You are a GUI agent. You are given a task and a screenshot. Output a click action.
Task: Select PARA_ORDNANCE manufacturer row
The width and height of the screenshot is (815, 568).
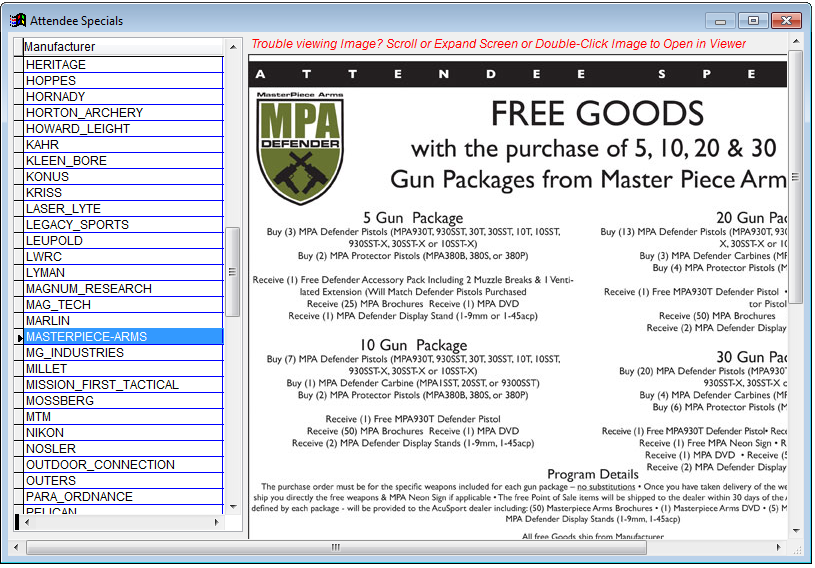tap(124, 497)
